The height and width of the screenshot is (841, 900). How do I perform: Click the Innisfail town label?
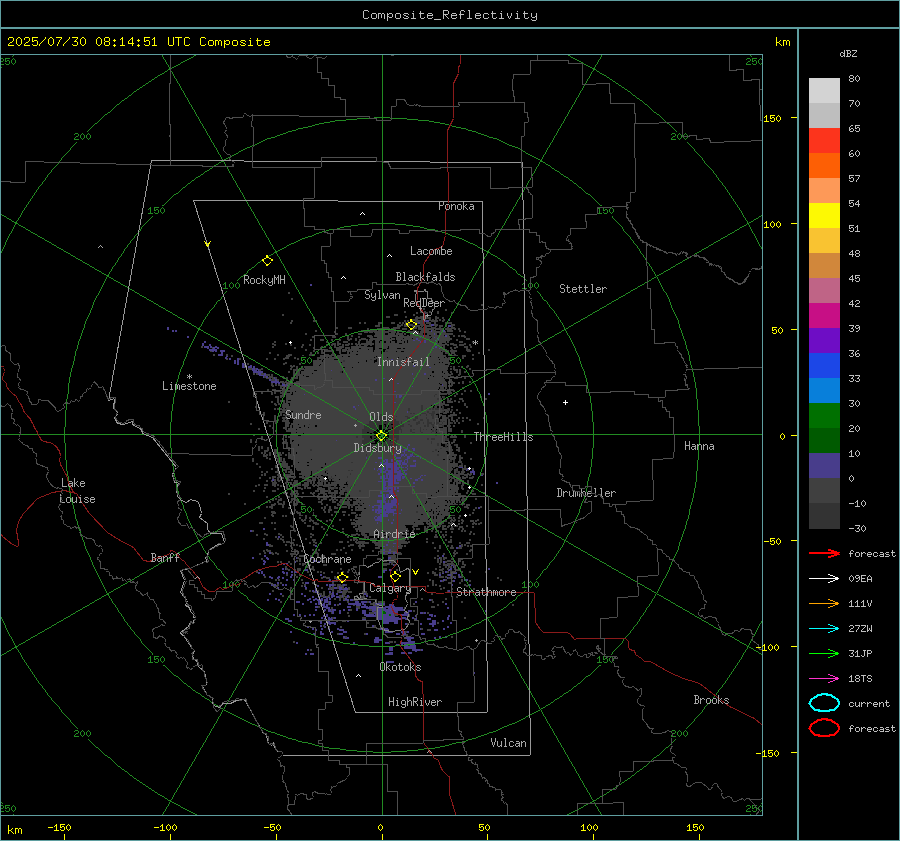coord(403,362)
